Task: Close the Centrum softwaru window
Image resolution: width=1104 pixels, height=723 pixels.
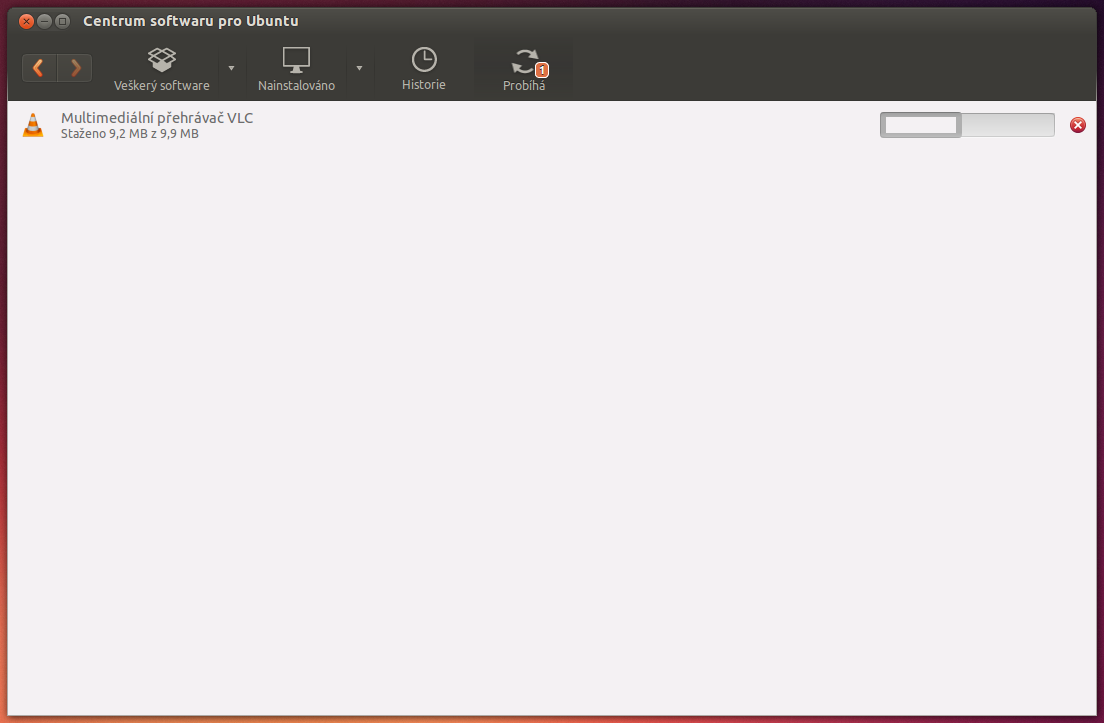Action: point(26,21)
